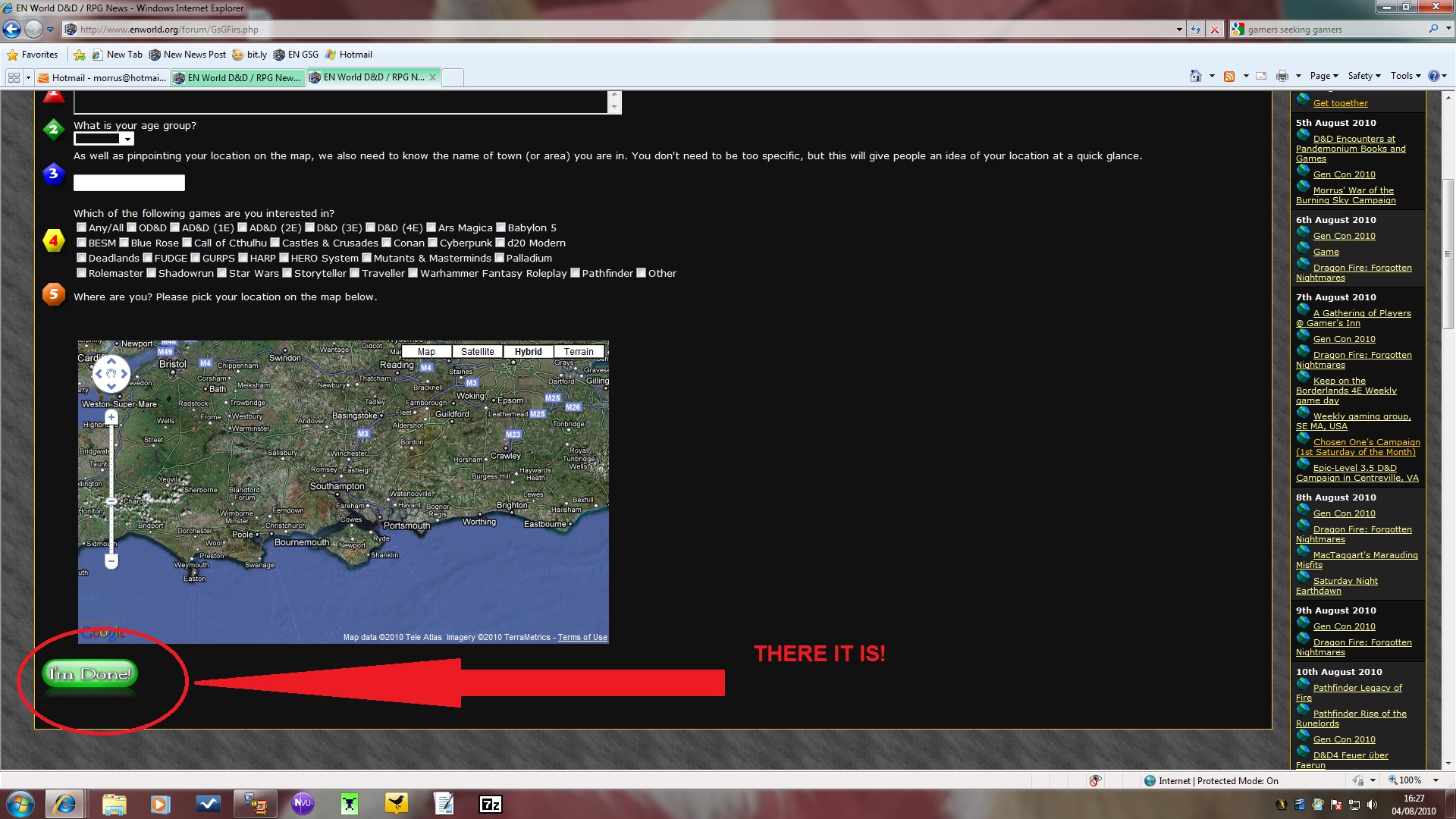Click the page vertical scrollbar thumb
This screenshot has height=819, width=1456.
point(1448,254)
